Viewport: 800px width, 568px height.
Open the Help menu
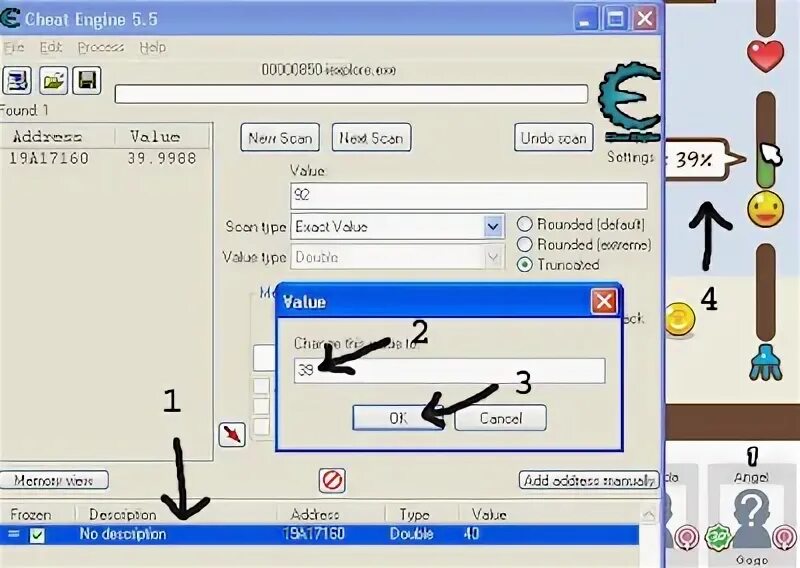pos(153,47)
